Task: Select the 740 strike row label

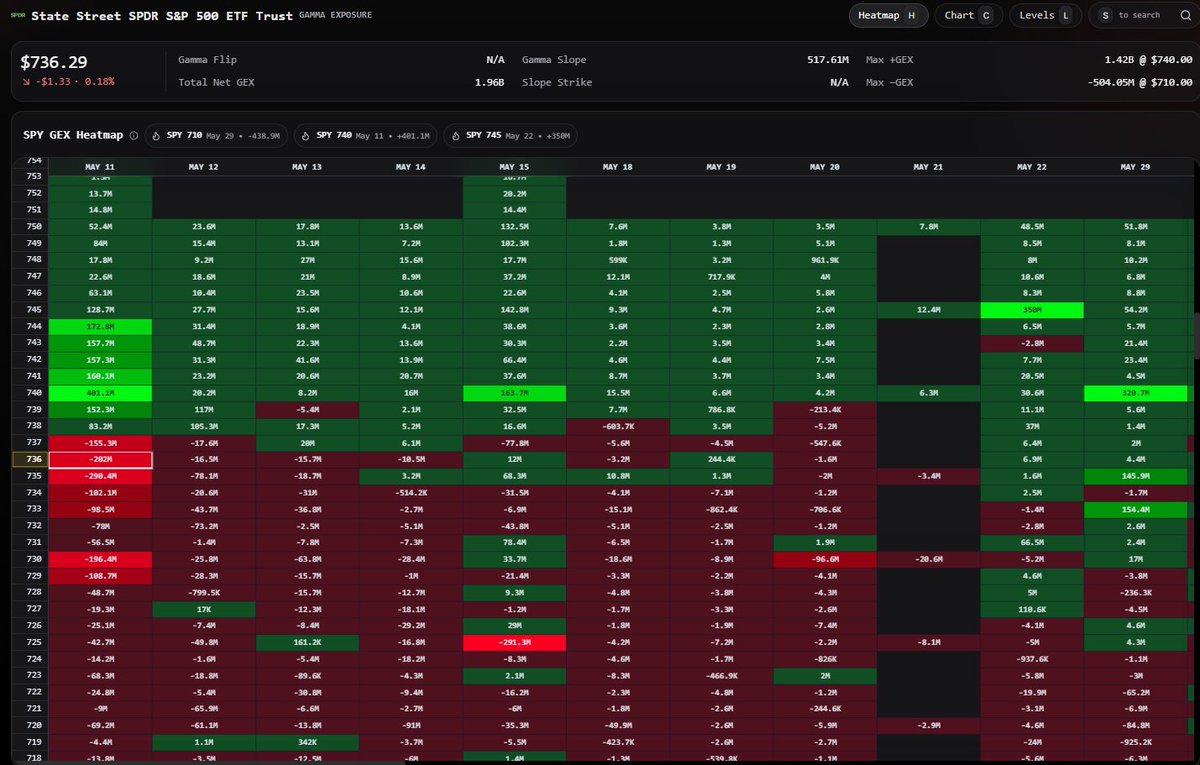Action: (29, 392)
